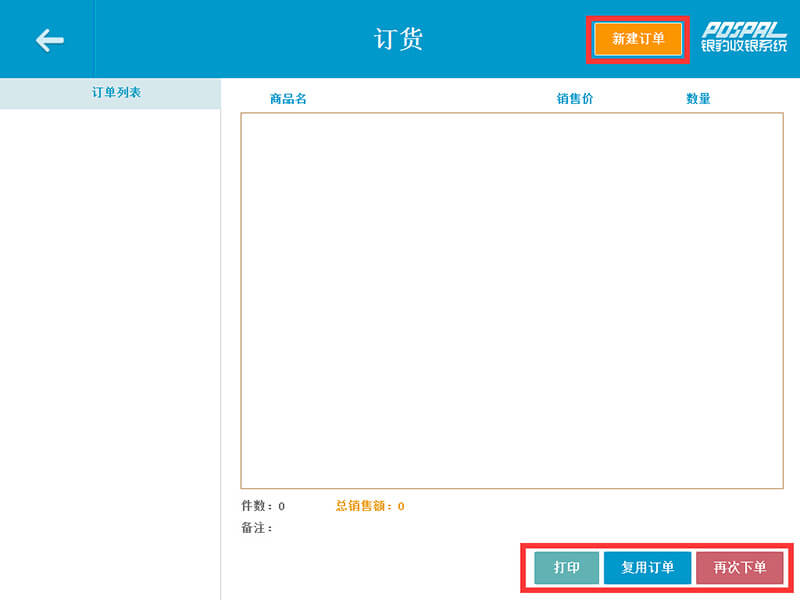Click the empty order list panel
Image resolution: width=800 pixels, height=600 pixels.
(110, 350)
